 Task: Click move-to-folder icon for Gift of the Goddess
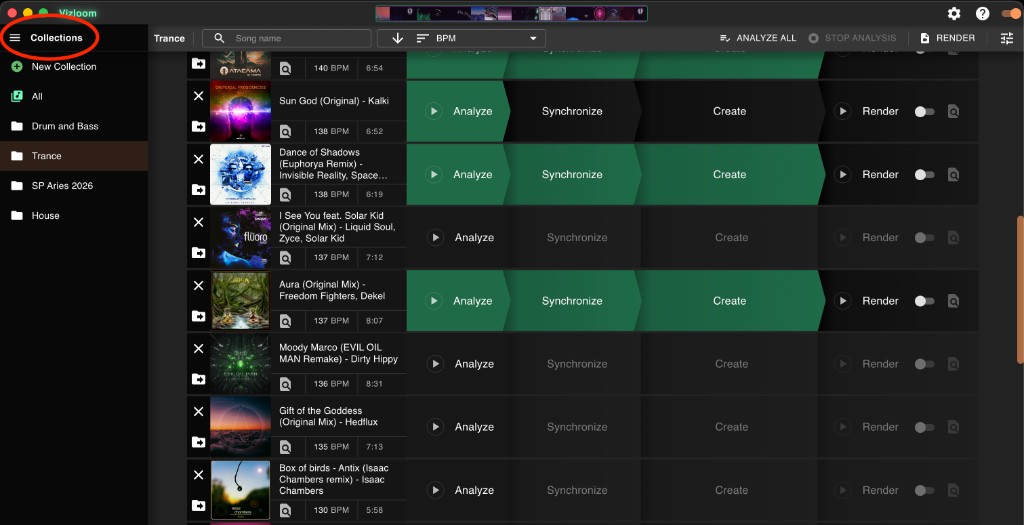pyautogui.click(x=199, y=443)
